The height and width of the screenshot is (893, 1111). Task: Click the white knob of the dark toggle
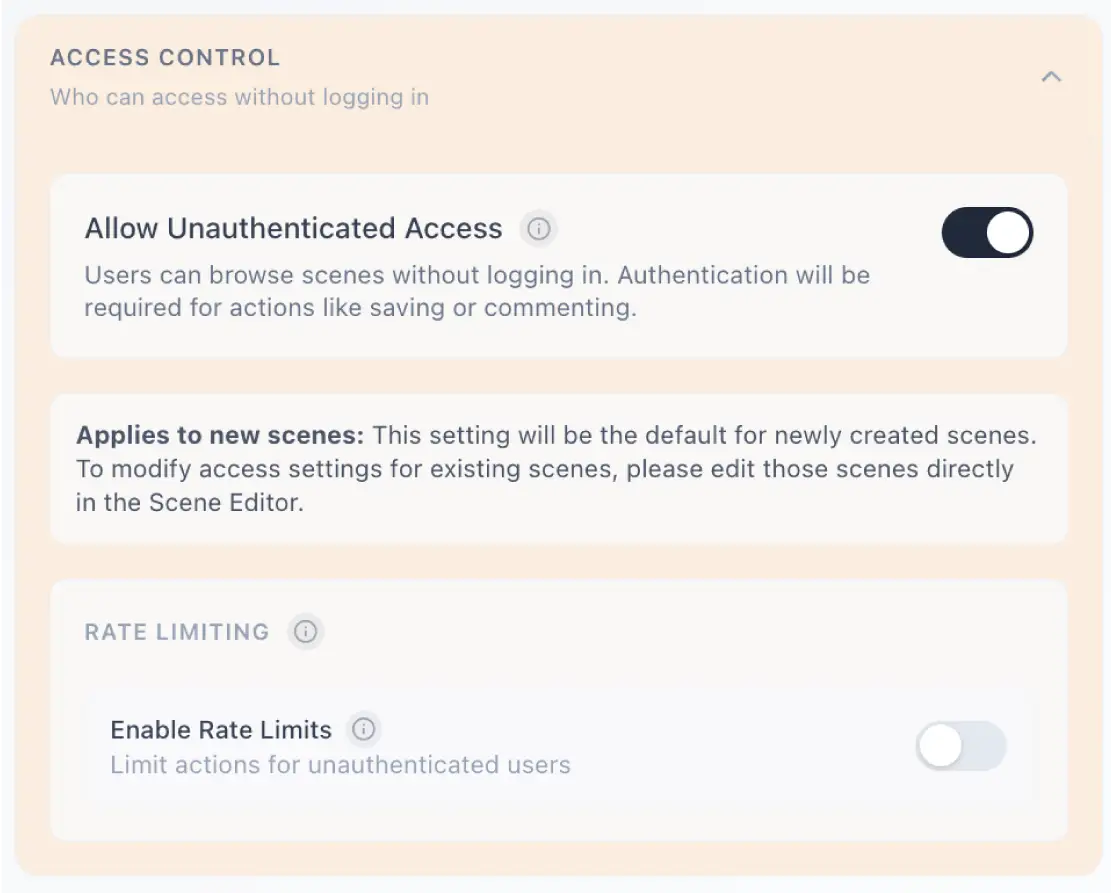[1008, 232]
